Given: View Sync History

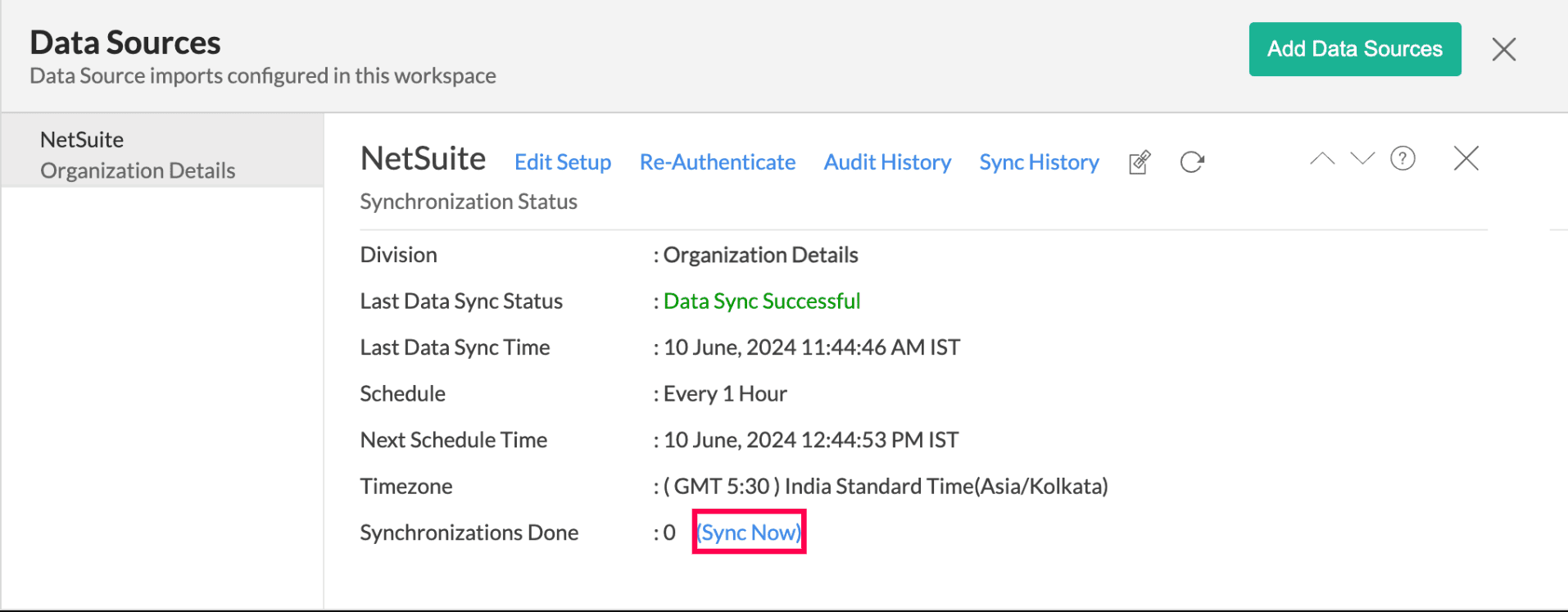Looking at the screenshot, I should point(1039,162).
